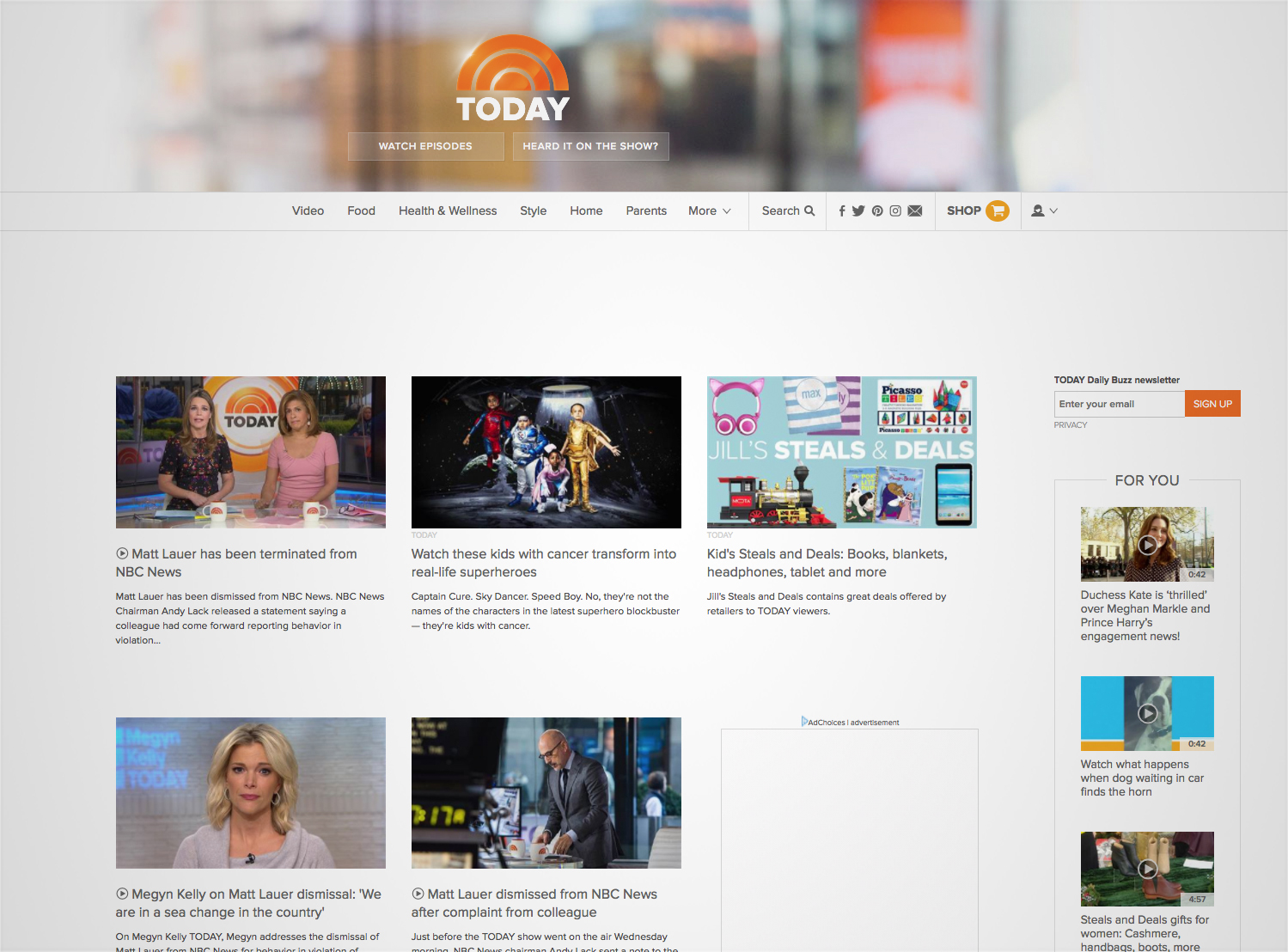Play the Duchess Kate video
The height and width of the screenshot is (952, 1288).
click(1147, 544)
